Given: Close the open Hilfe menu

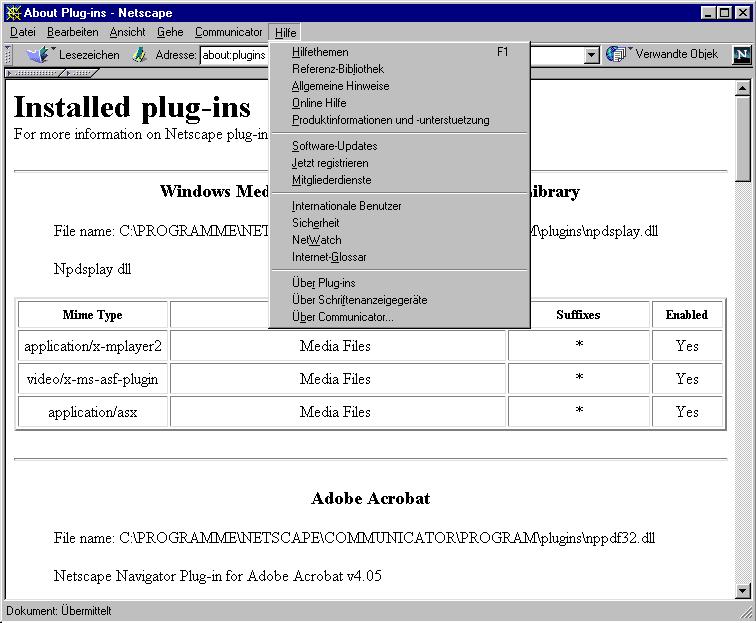Looking at the screenshot, I should point(285,32).
